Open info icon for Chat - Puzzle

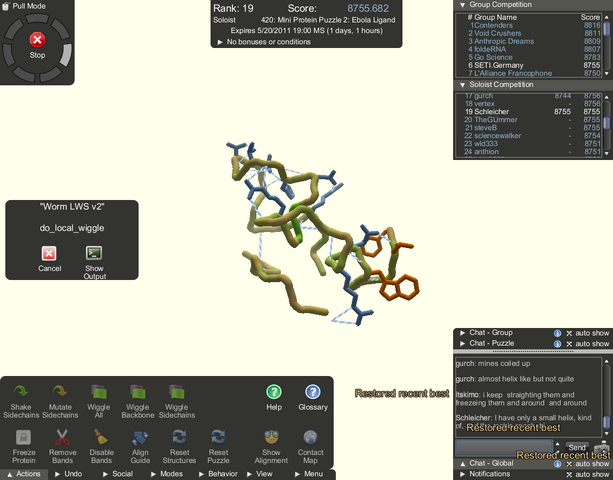(x=557, y=344)
